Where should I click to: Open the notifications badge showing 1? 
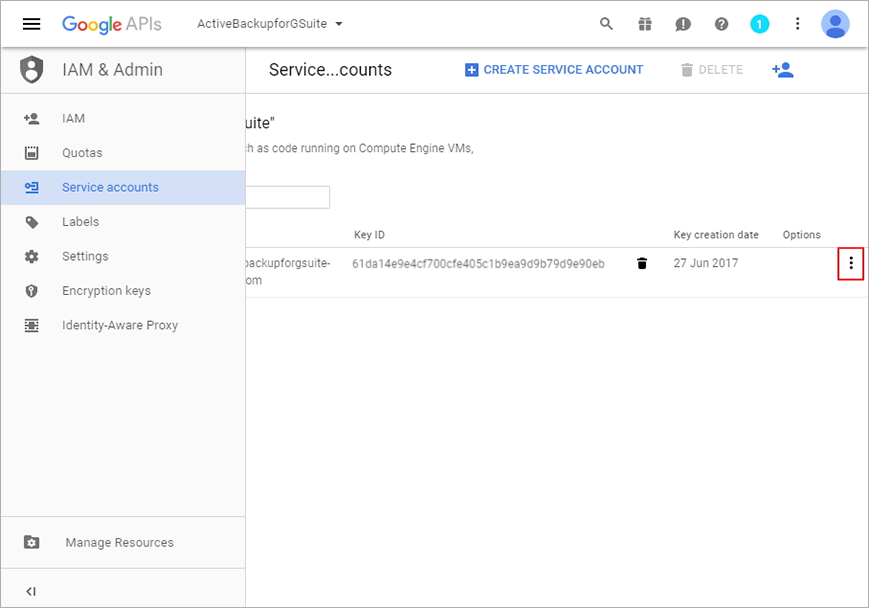[759, 24]
